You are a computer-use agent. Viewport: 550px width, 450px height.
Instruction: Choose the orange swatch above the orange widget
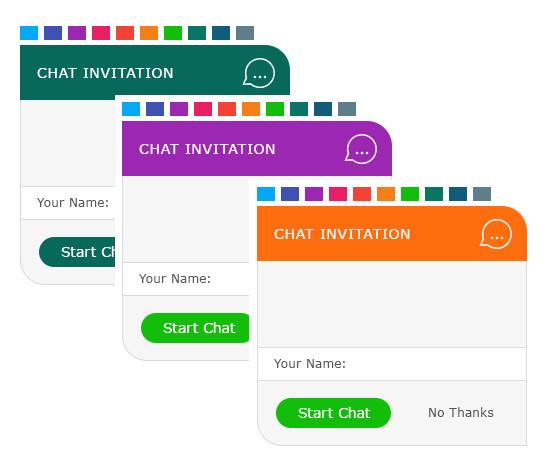tap(386, 194)
